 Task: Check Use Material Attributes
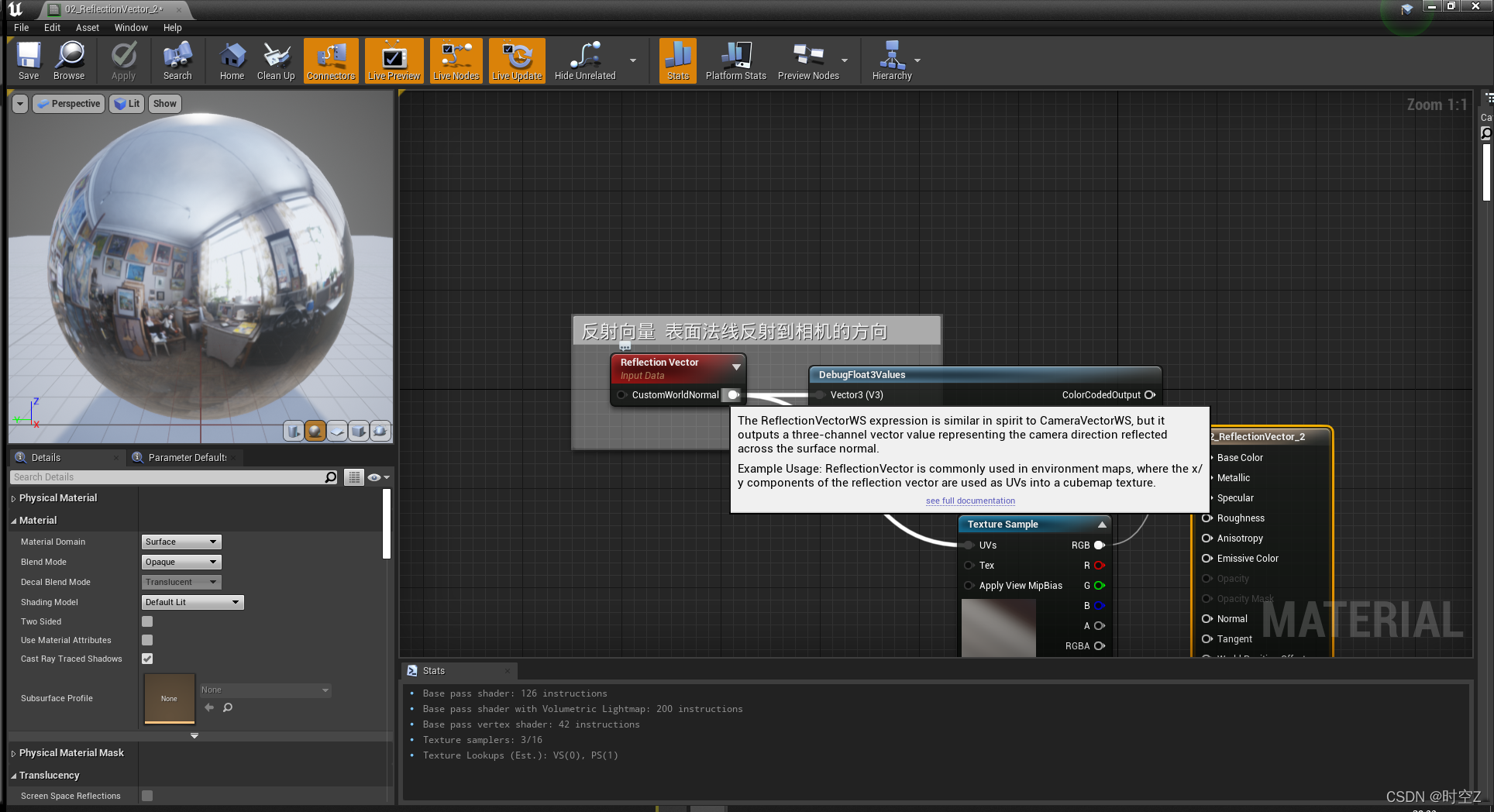pyautogui.click(x=146, y=640)
